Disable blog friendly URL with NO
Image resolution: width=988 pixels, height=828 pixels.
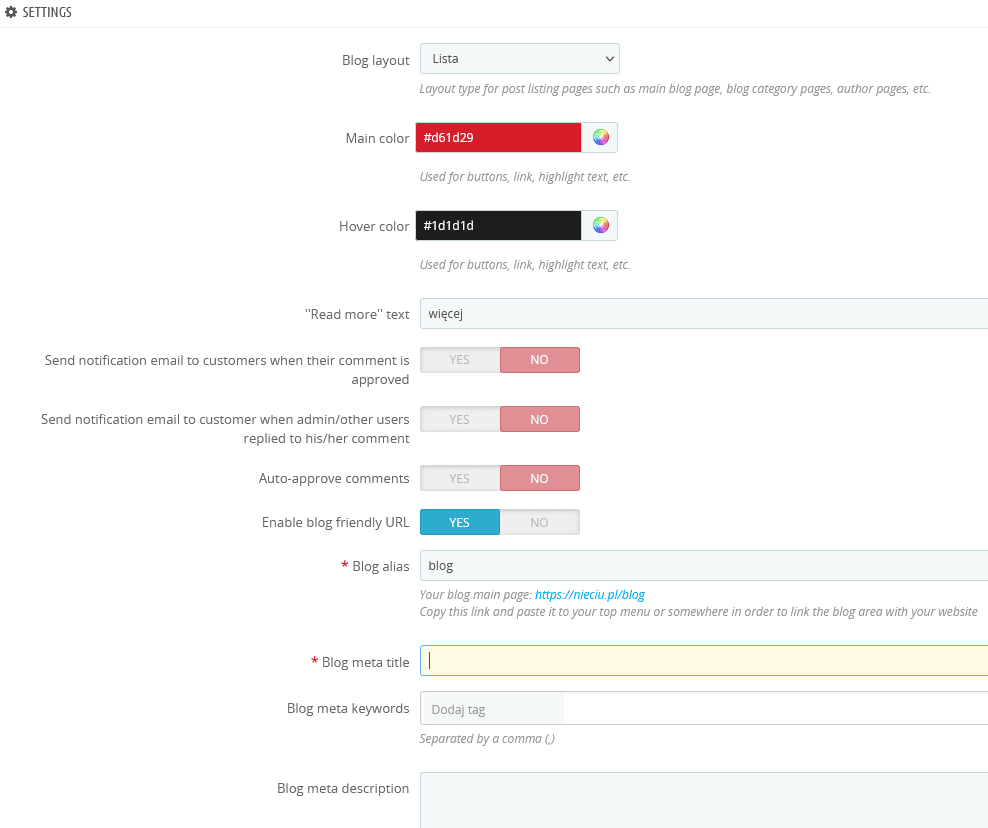point(540,522)
